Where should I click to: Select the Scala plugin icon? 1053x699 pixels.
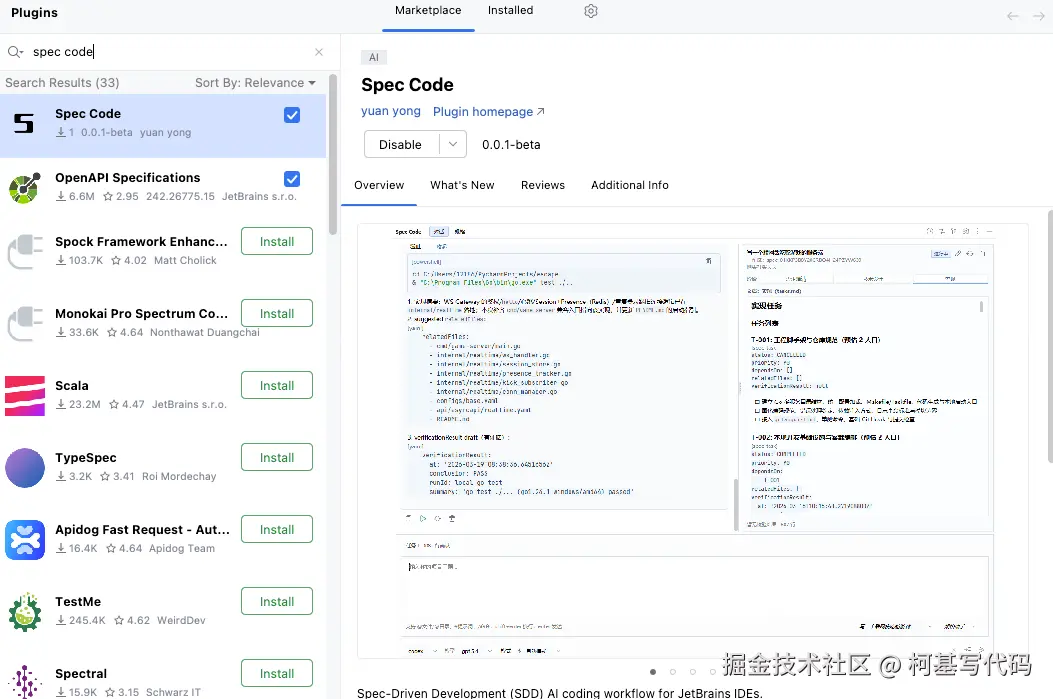[x=25, y=396]
